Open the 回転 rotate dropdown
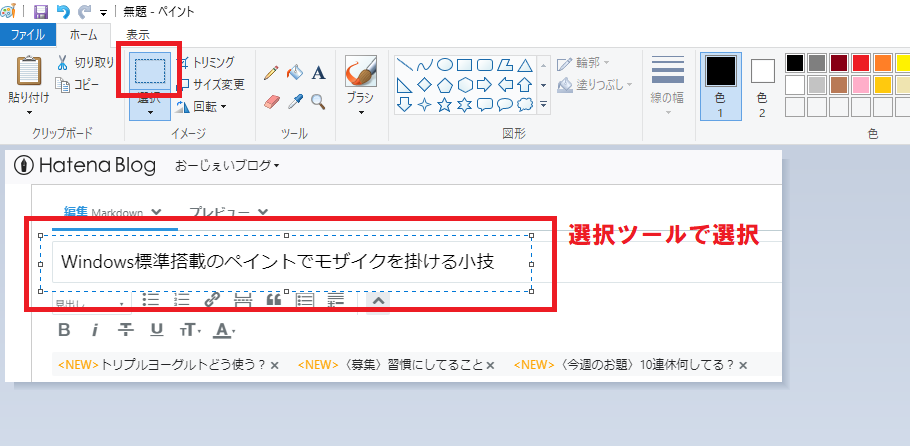Screen dimensions: 910x446 click(201, 107)
